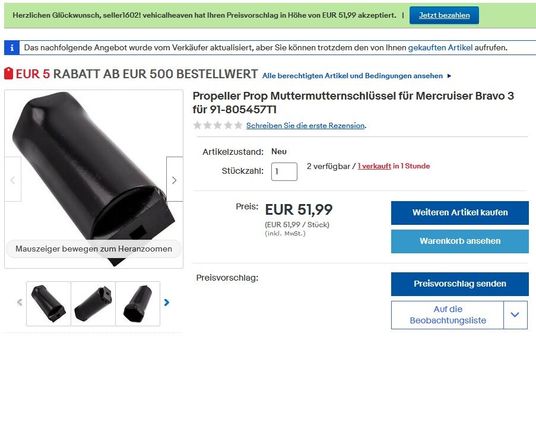Click Weiteren Artikel kaufen button
This screenshot has width=536, height=439.
pyautogui.click(x=460, y=213)
